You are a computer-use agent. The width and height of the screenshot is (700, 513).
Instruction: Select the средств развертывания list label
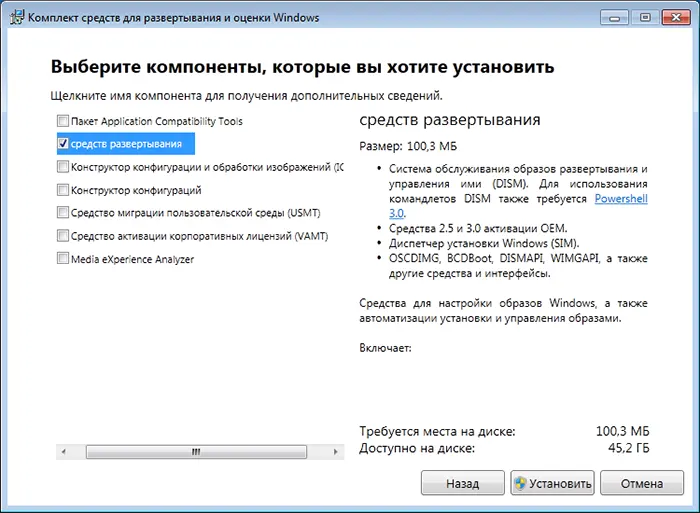click(x=126, y=144)
